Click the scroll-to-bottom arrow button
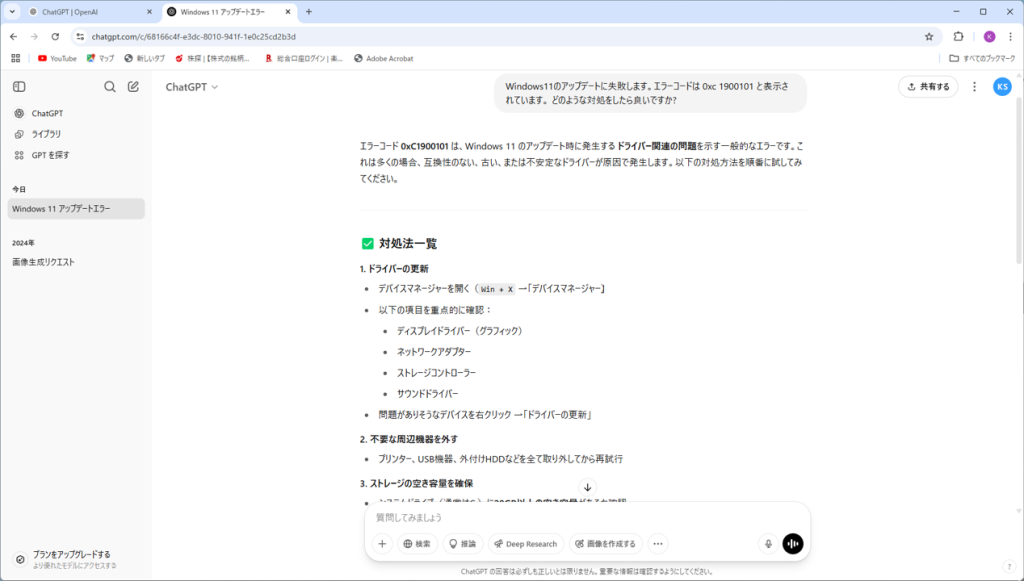1024x581 pixels. tap(588, 487)
